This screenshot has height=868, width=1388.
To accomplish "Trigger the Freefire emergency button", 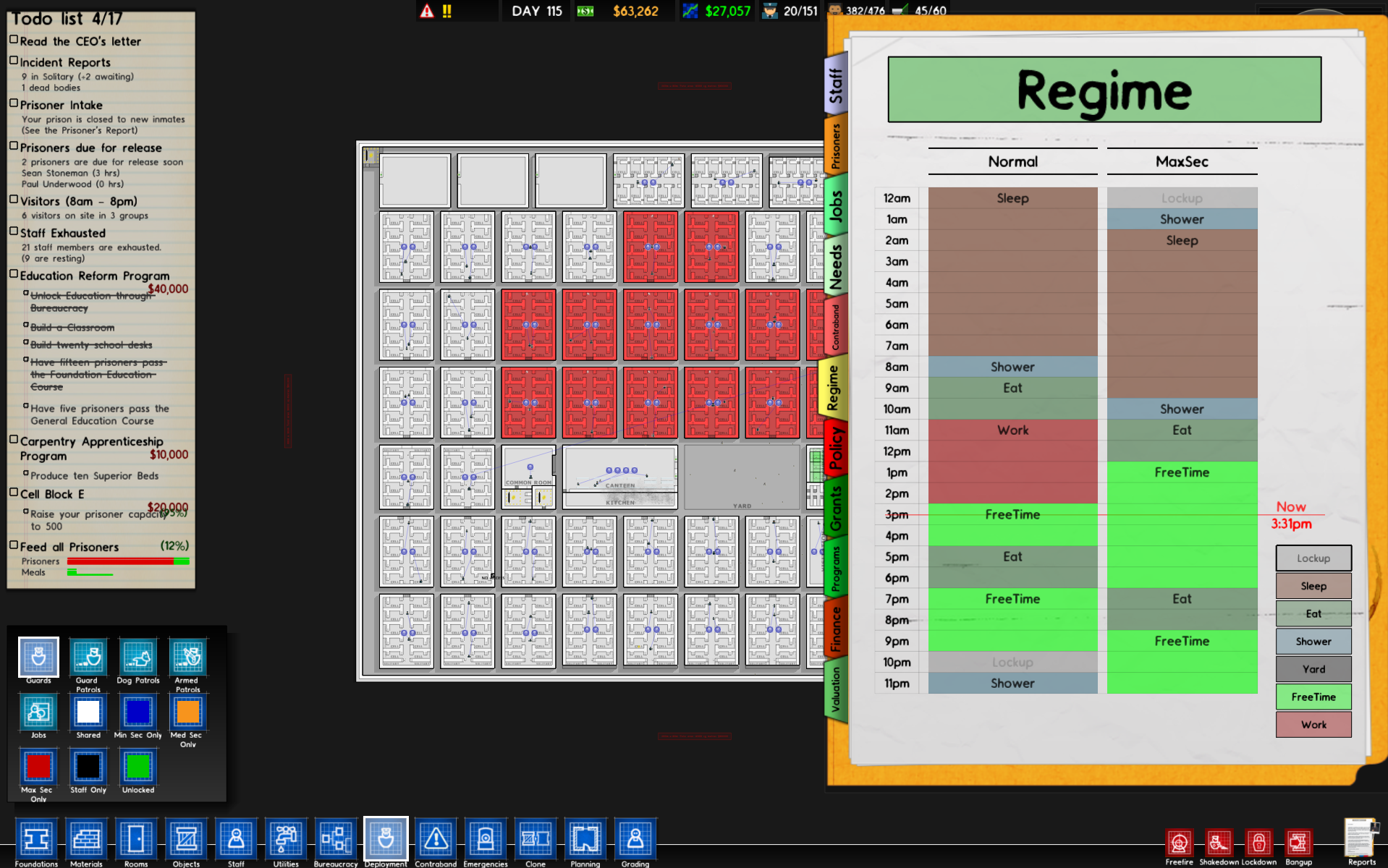I will click(x=1180, y=843).
